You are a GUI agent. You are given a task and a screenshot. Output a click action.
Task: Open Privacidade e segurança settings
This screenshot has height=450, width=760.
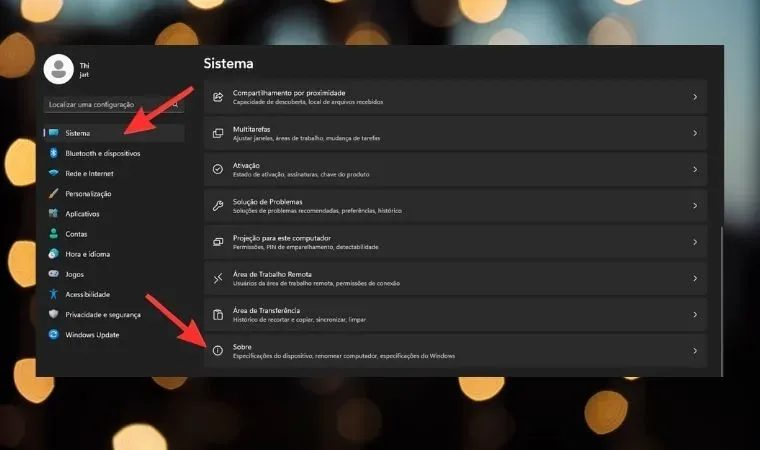coord(114,314)
